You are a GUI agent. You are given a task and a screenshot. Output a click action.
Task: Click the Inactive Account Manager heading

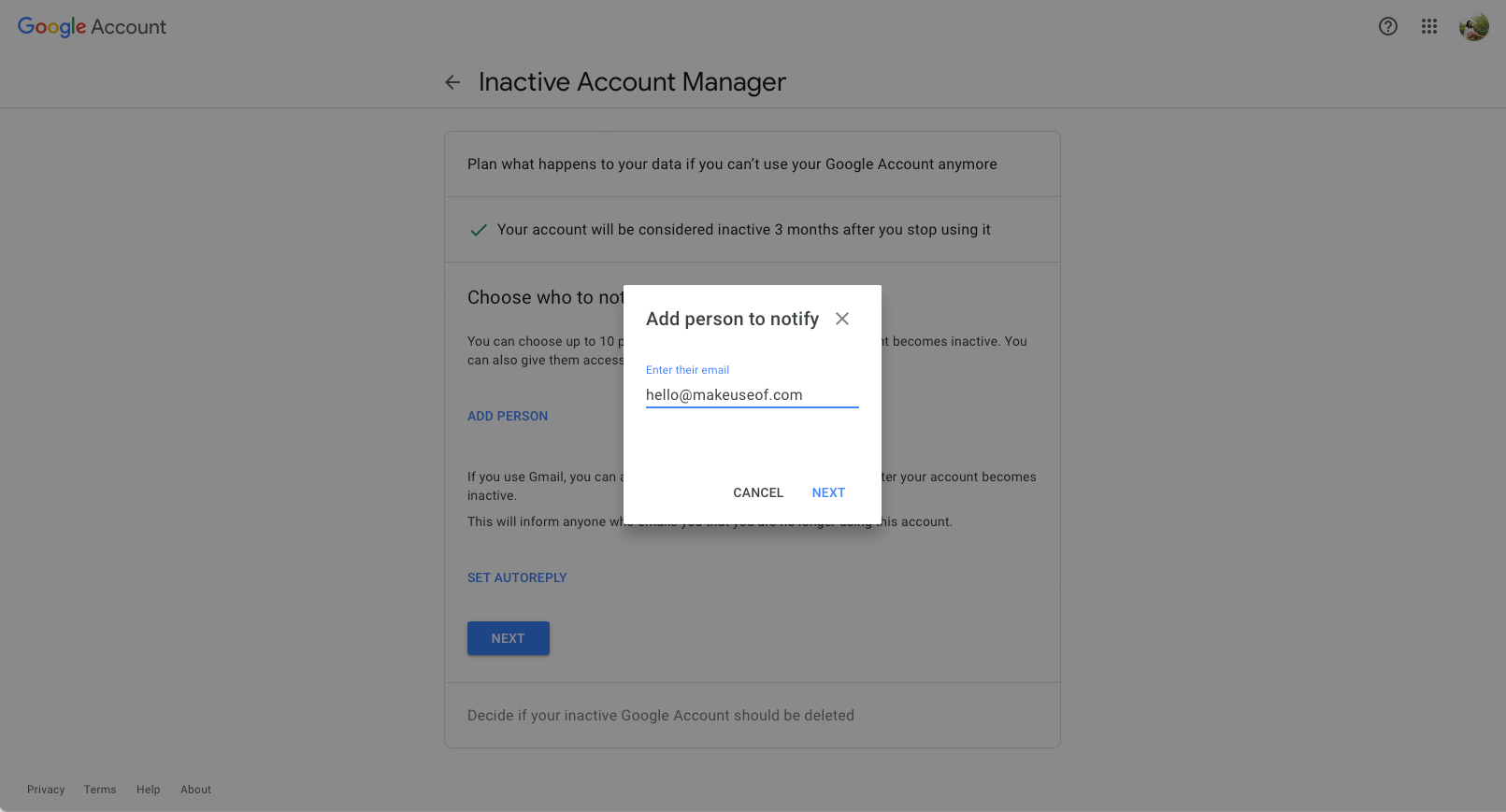click(x=632, y=82)
